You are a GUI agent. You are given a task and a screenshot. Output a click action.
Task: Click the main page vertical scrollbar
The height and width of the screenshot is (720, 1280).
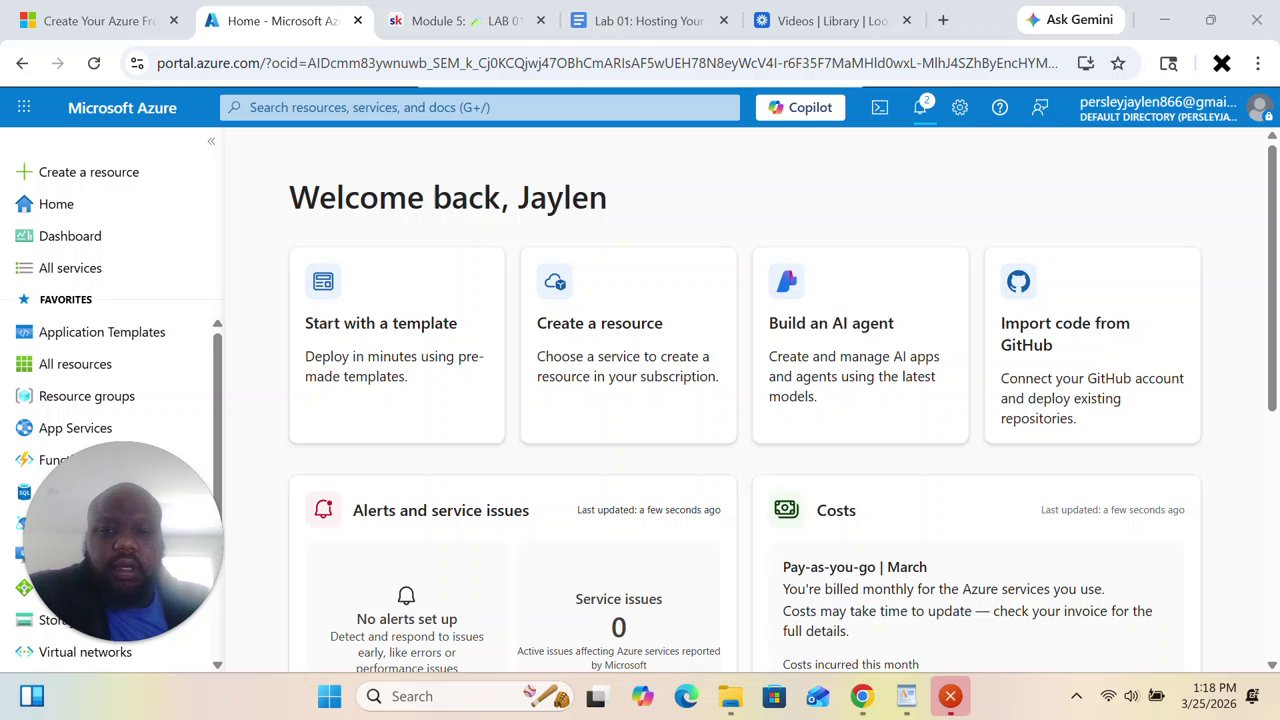(x=1272, y=277)
